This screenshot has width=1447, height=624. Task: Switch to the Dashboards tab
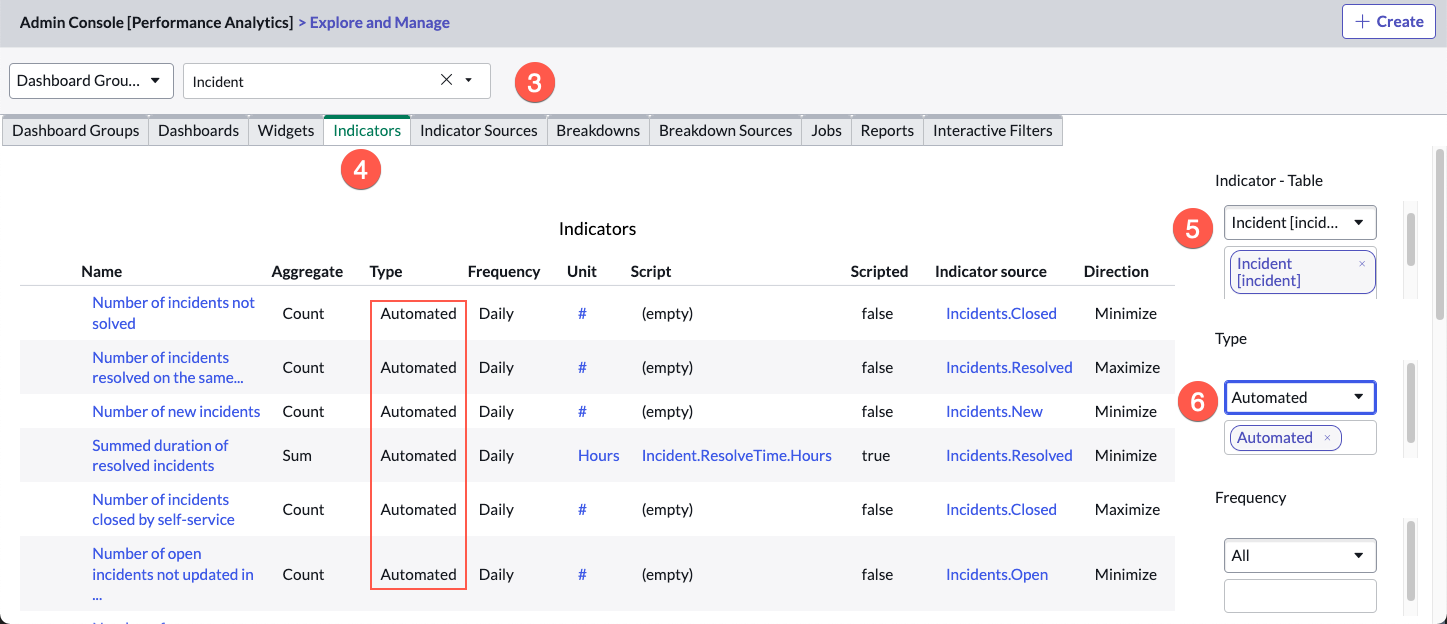tap(199, 131)
